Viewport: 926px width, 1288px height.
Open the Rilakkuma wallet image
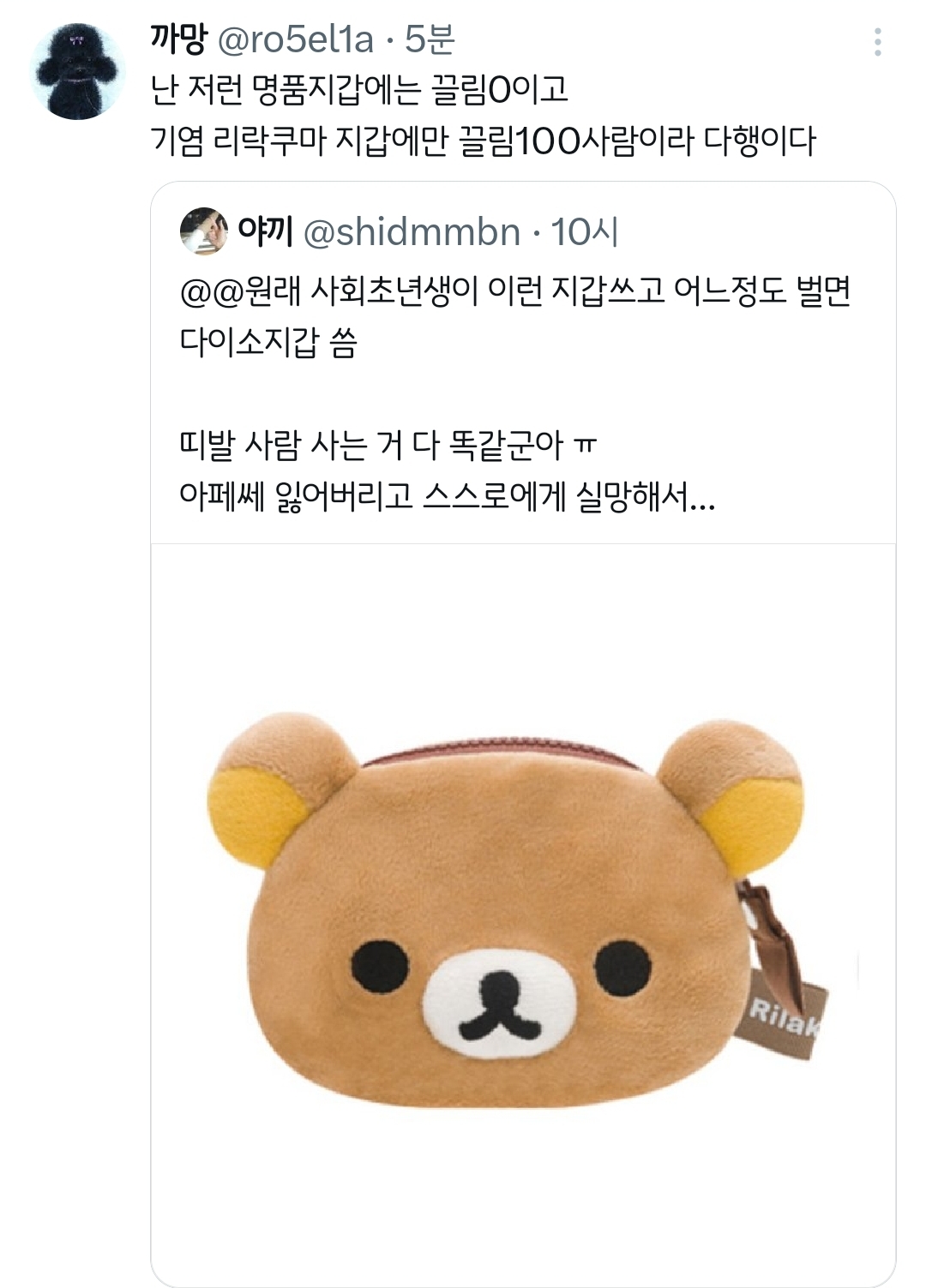[523, 914]
